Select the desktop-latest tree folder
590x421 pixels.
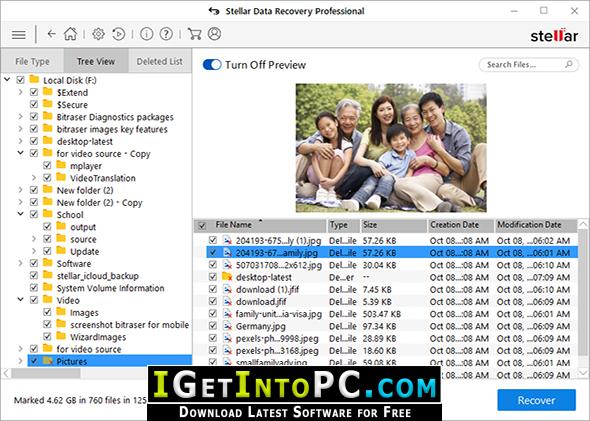(85, 141)
